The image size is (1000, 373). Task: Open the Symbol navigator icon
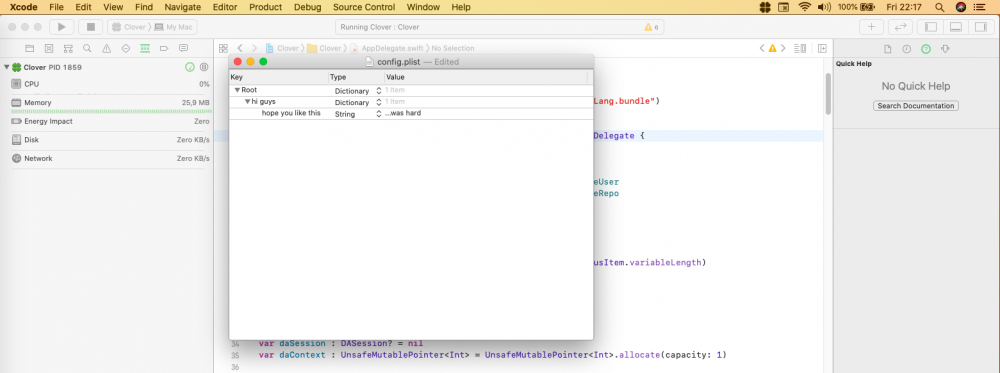point(68,48)
